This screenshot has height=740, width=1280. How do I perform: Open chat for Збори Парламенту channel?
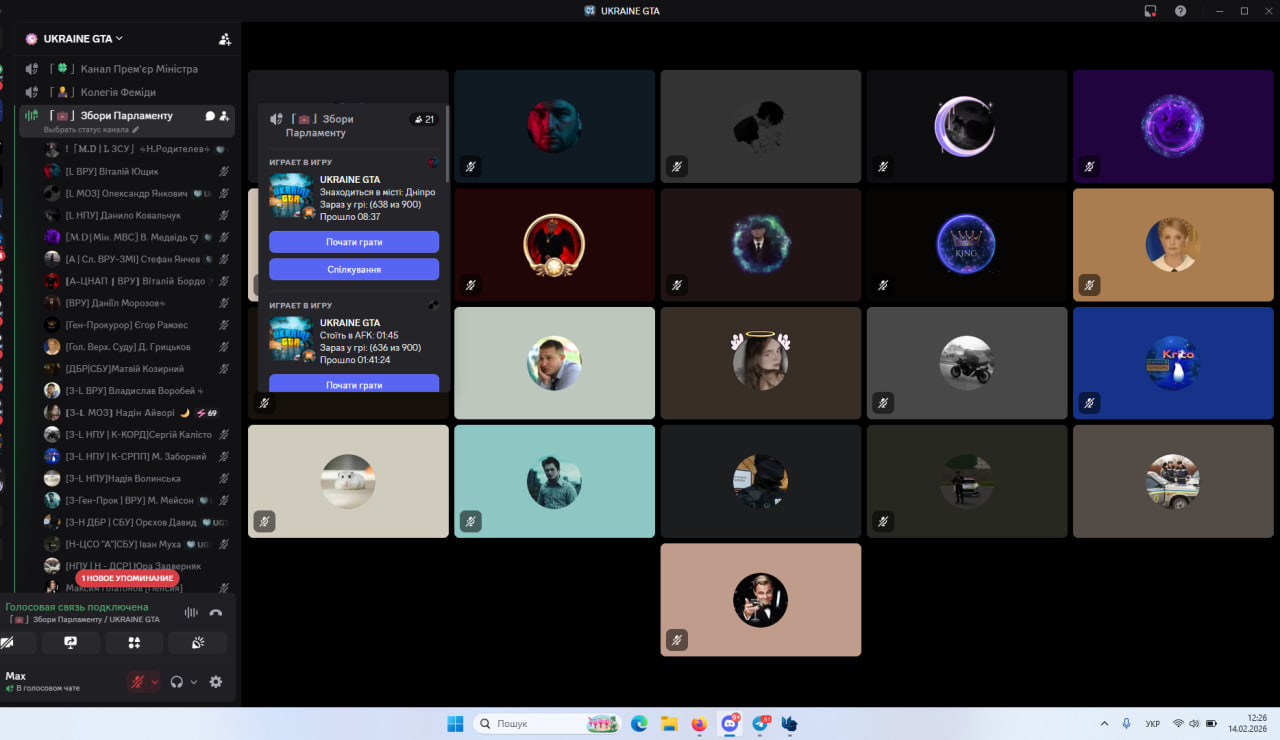pyautogui.click(x=210, y=116)
